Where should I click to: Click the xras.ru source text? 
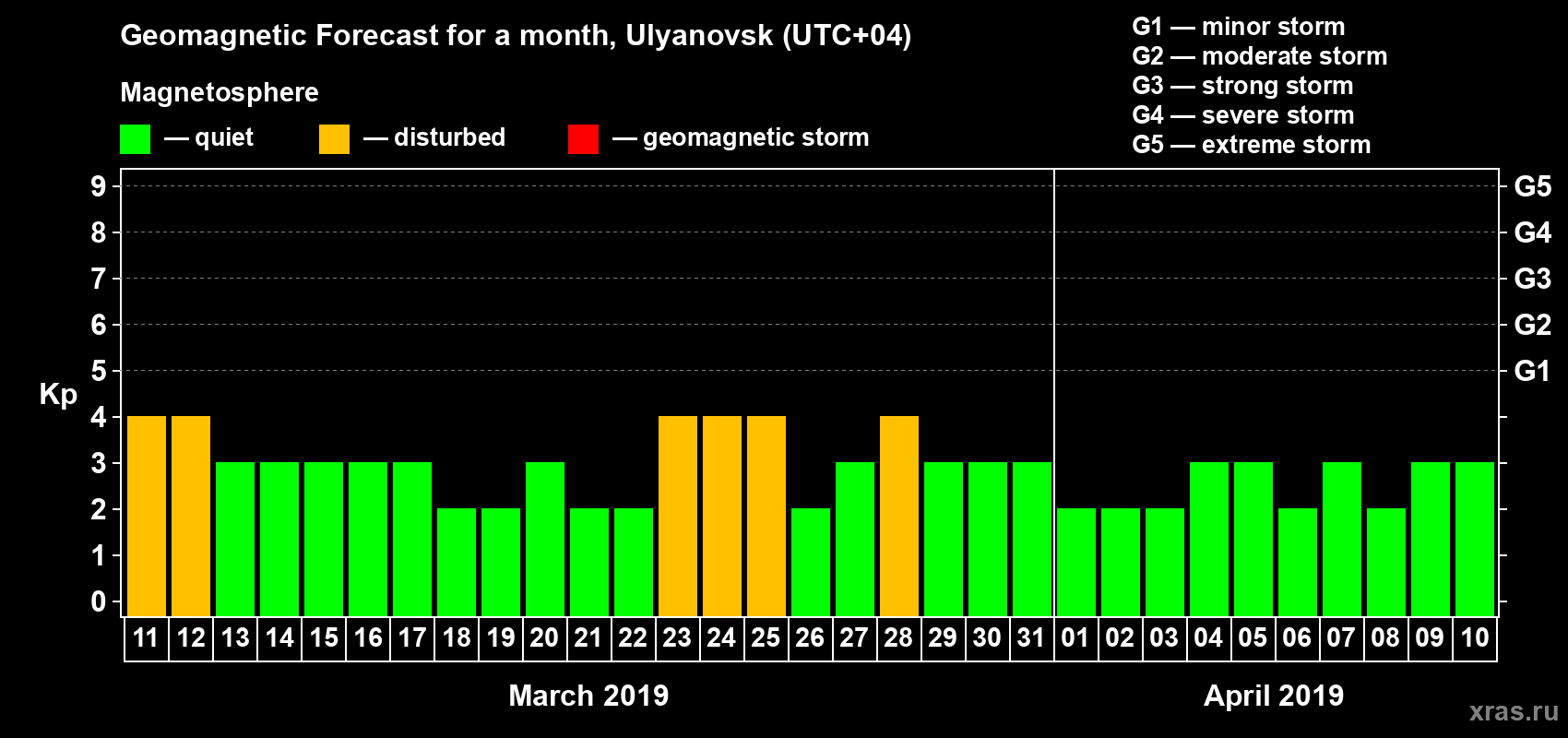pos(1514,711)
